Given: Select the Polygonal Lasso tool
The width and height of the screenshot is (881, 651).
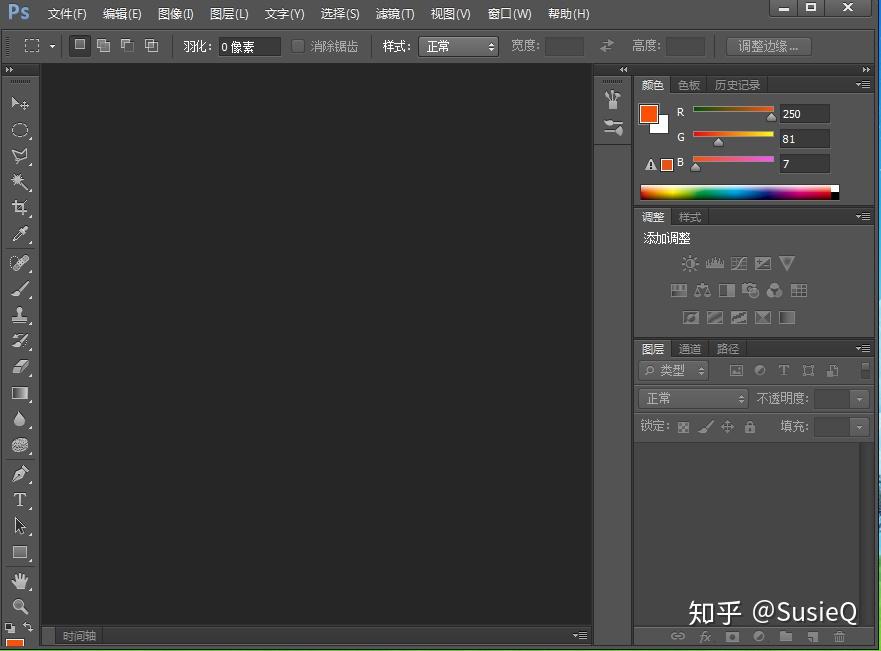Looking at the screenshot, I should point(20,156).
